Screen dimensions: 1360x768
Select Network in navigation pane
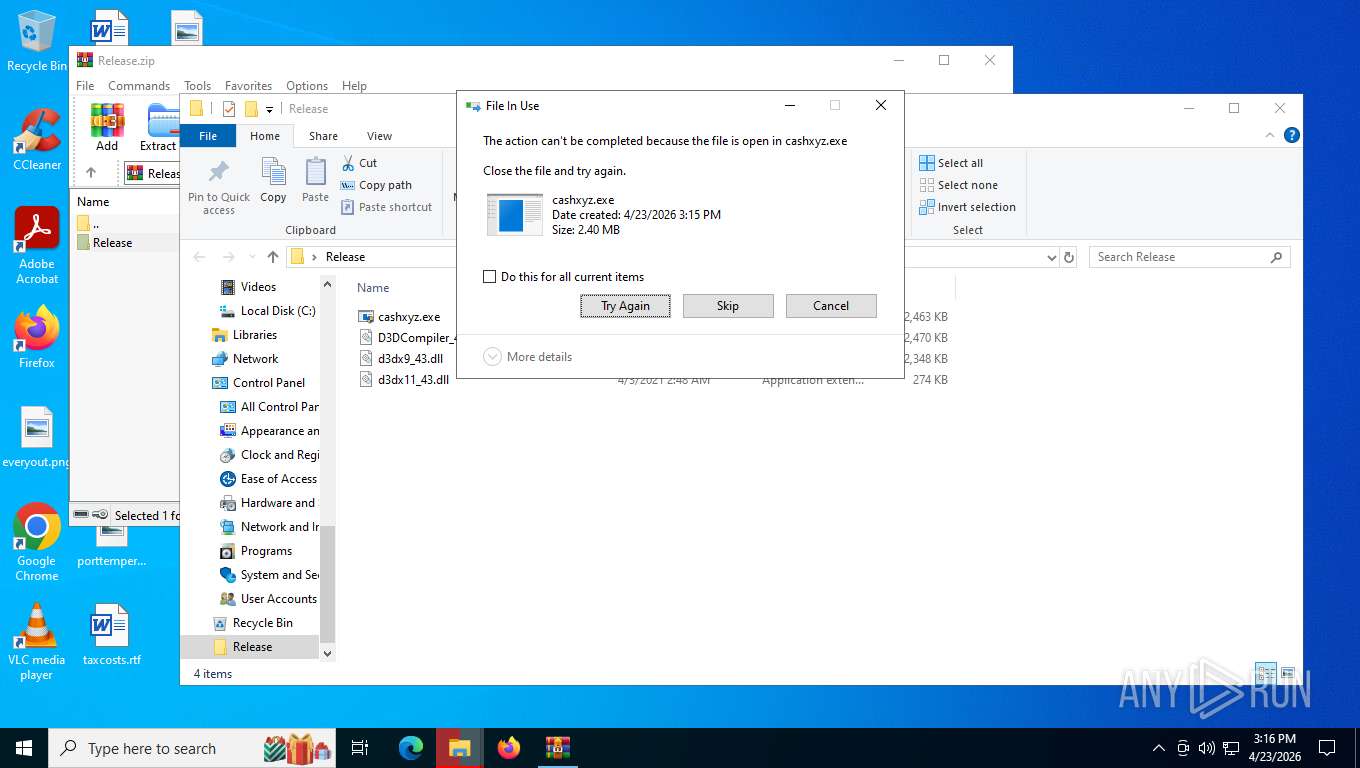[255, 359]
